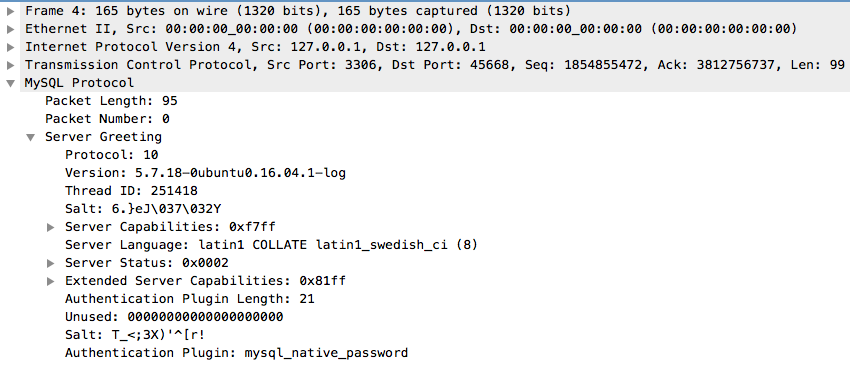The width and height of the screenshot is (850, 368).
Task: Expand Server Capabilities 0xf7ff flags
Action: (51, 227)
